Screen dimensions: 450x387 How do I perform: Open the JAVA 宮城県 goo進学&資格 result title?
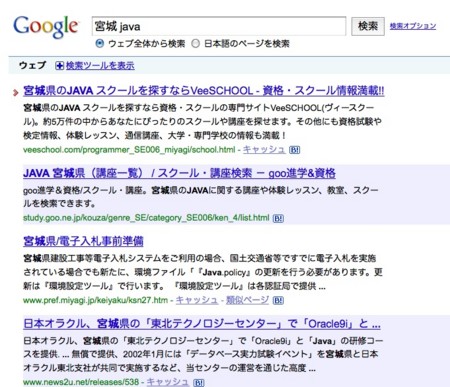pos(179,173)
